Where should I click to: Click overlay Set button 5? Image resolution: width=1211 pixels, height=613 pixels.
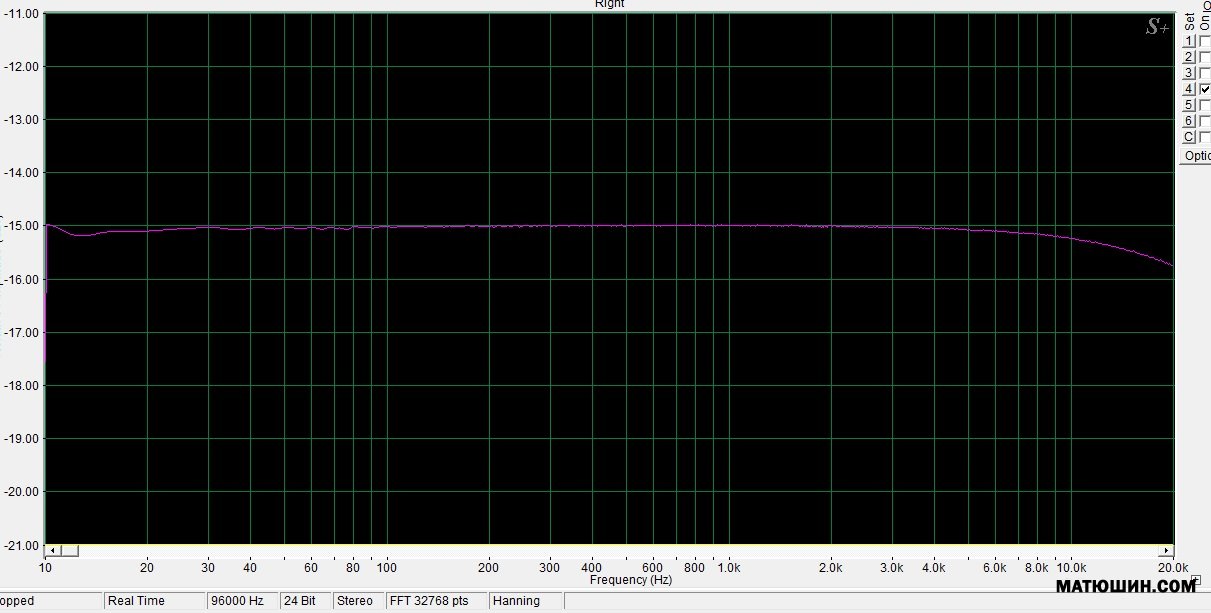(1189, 105)
